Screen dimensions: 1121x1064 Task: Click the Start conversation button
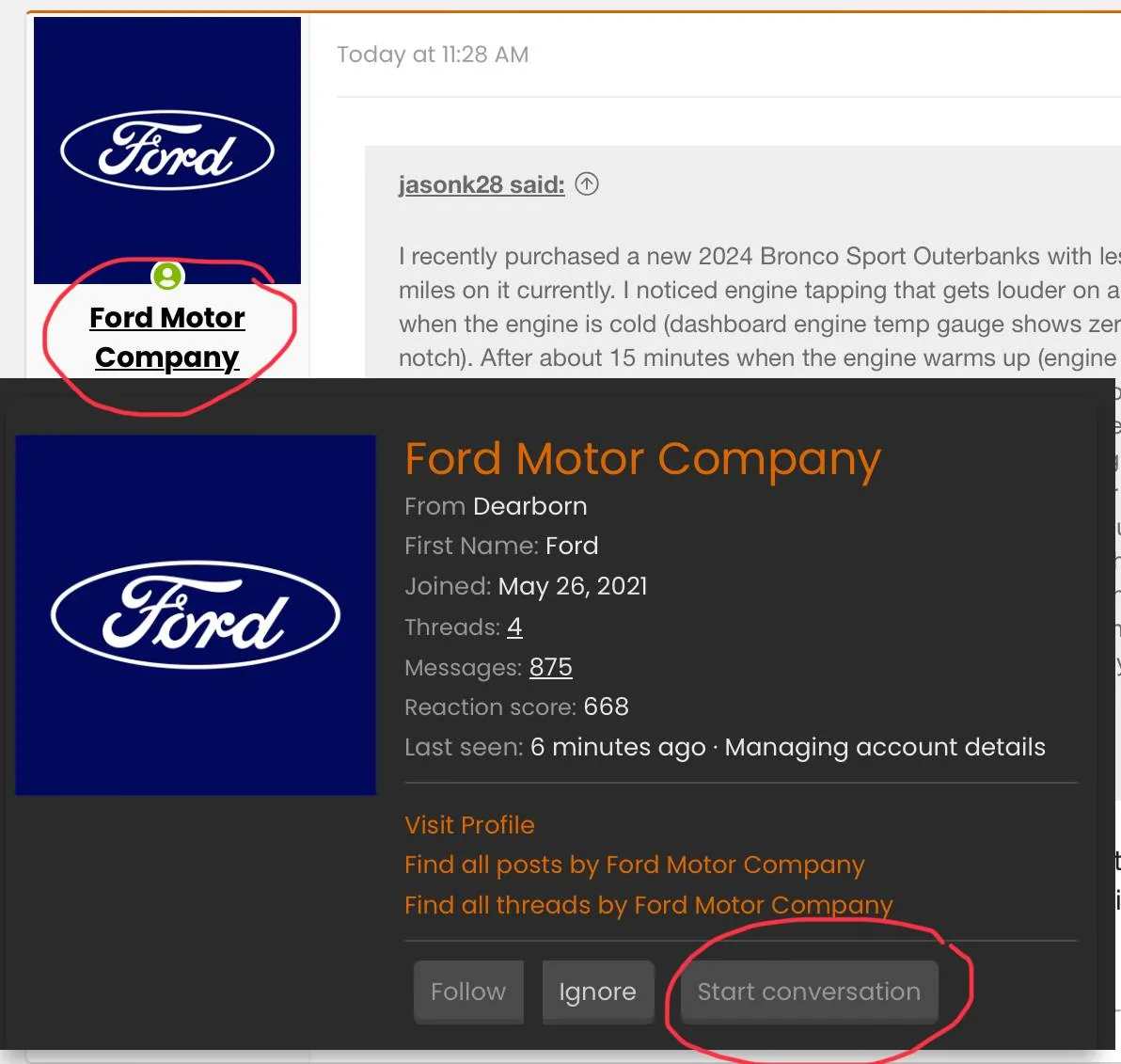(x=809, y=992)
